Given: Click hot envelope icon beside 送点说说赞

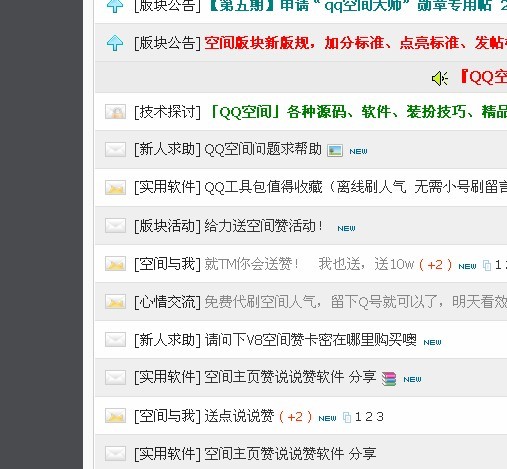Looking at the screenshot, I should click(x=115, y=416).
